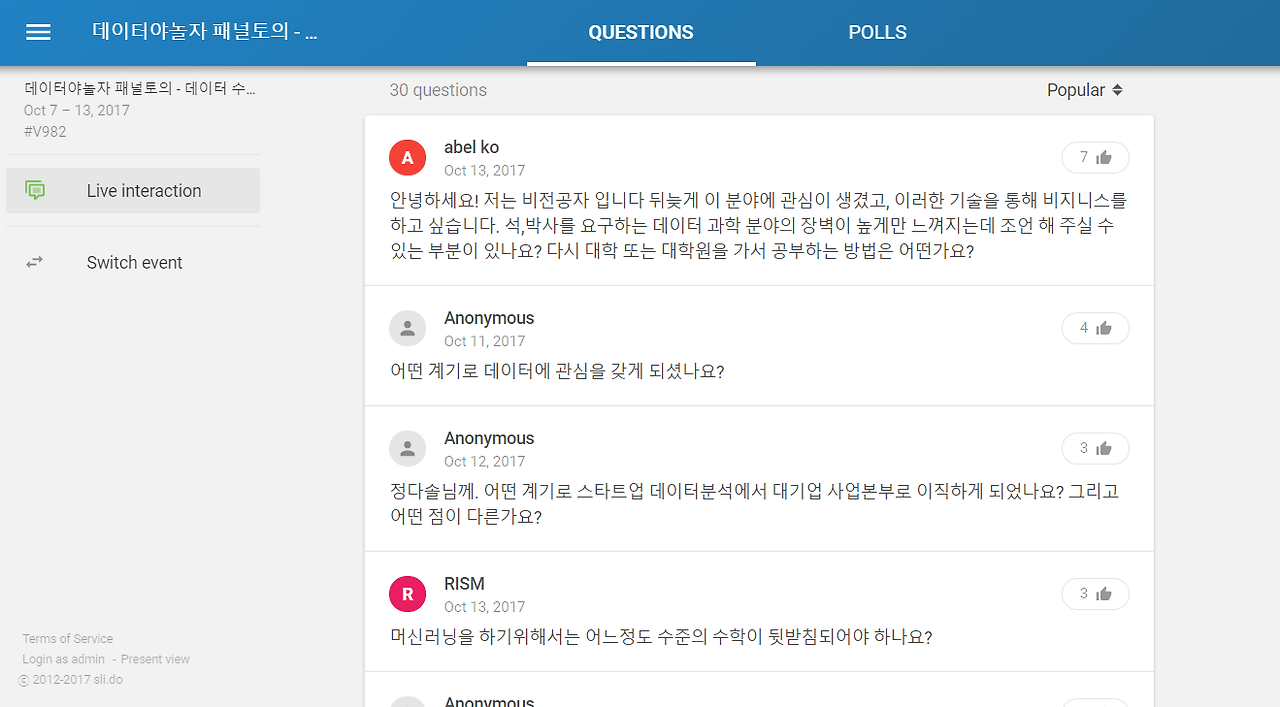Toggle like on the Oct 12 Anonymous question
Screen dimensions: 1280x707
[x=1095, y=448]
